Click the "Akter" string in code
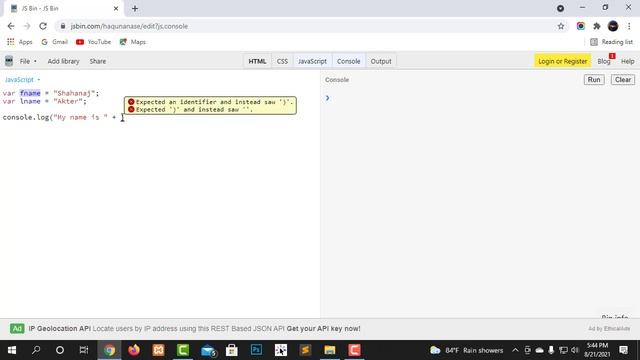The height and width of the screenshot is (360, 640). [68, 101]
